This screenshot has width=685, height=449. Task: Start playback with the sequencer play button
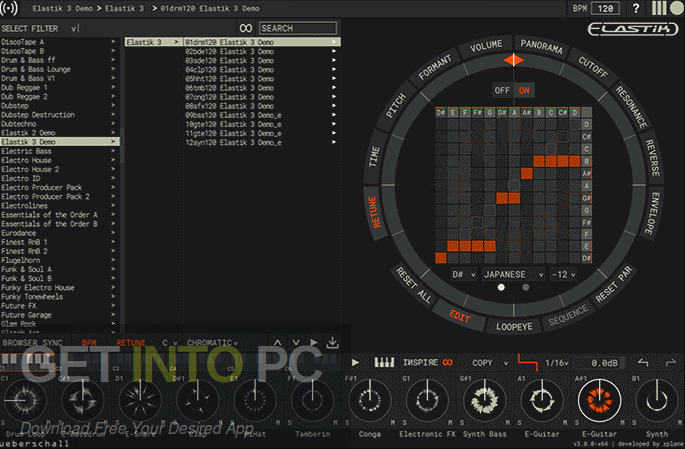pos(355,363)
